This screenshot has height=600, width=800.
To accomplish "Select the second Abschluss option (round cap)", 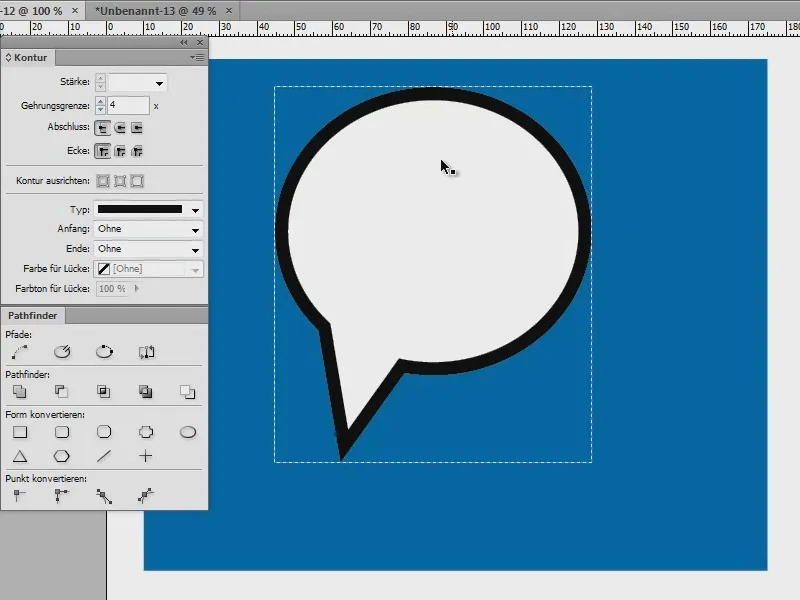I will coord(120,128).
